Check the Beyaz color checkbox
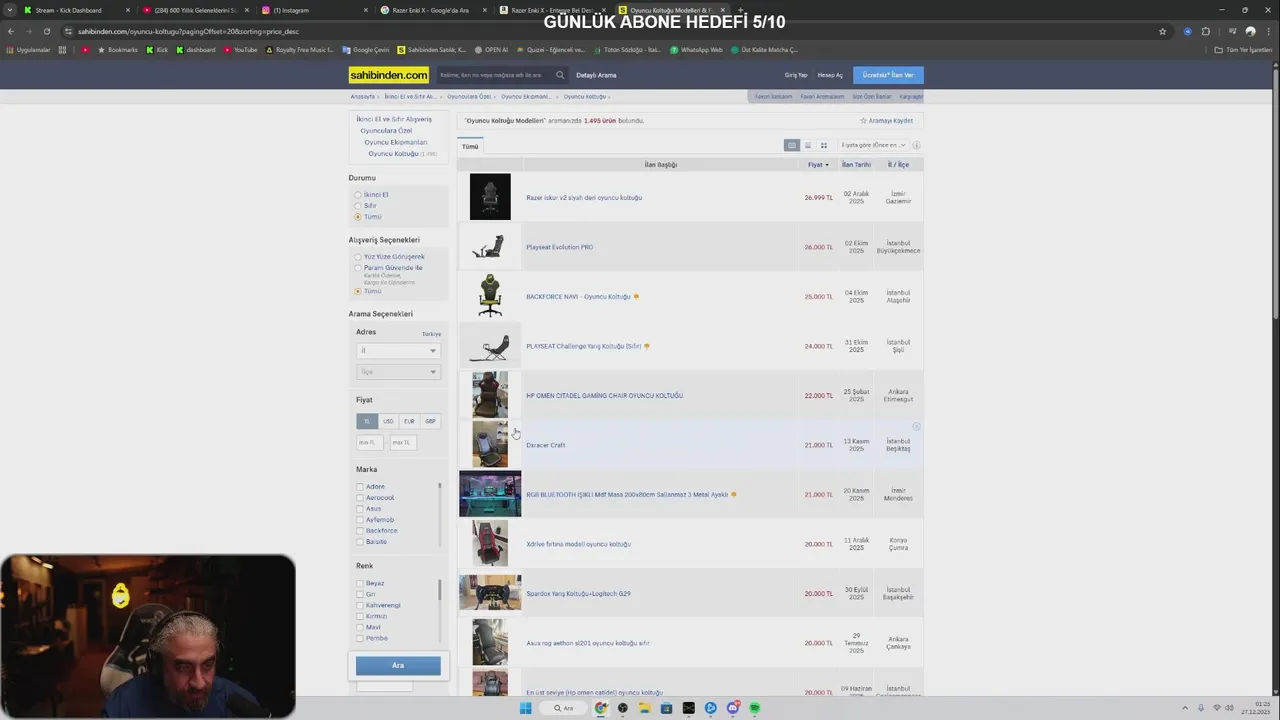 coord(360,583)
